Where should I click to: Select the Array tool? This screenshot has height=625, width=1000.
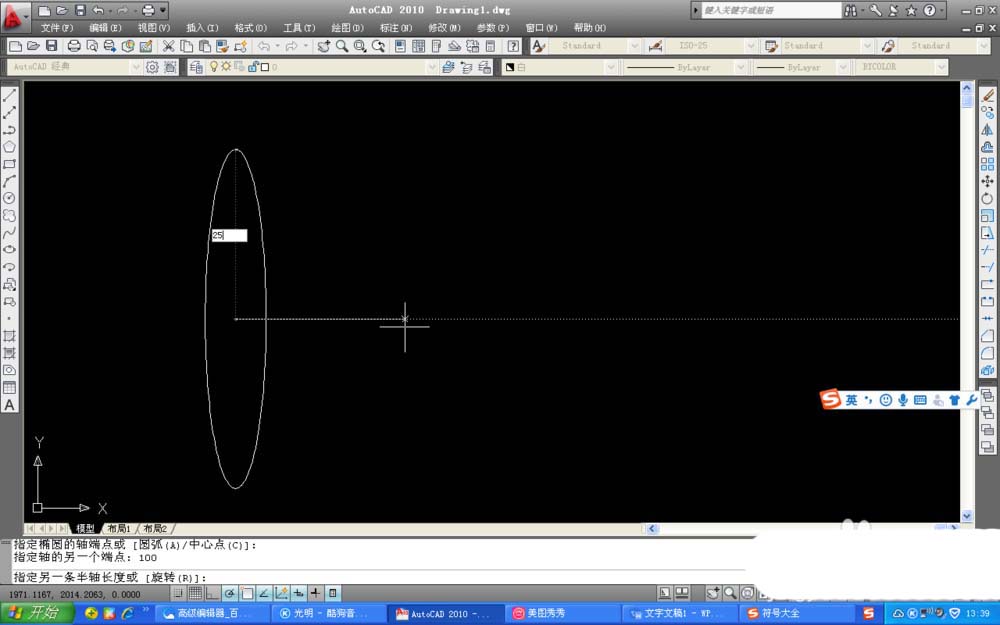987,165
